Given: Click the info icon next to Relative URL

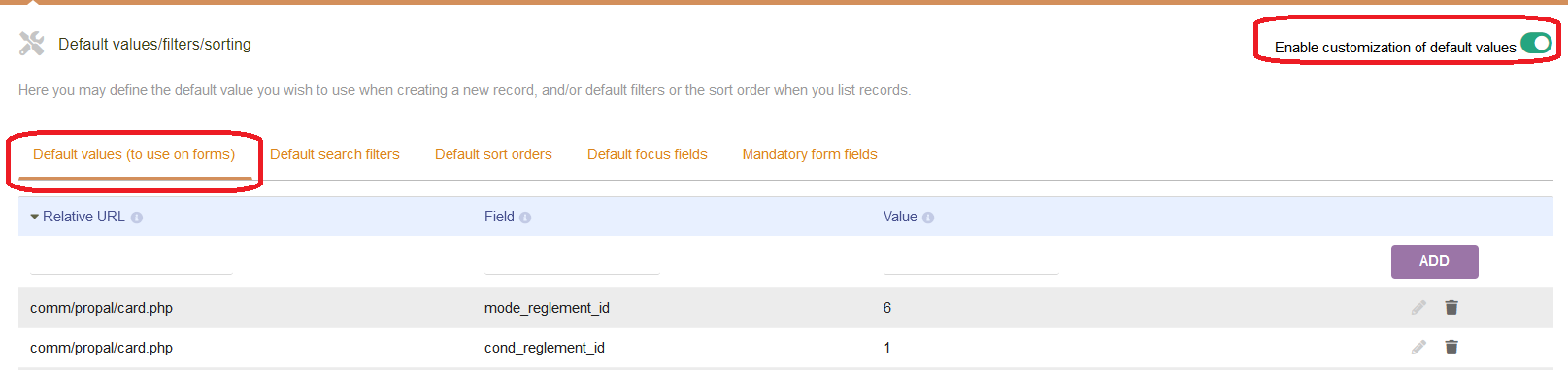Looking at the screenshot, I should coord(137,218).
